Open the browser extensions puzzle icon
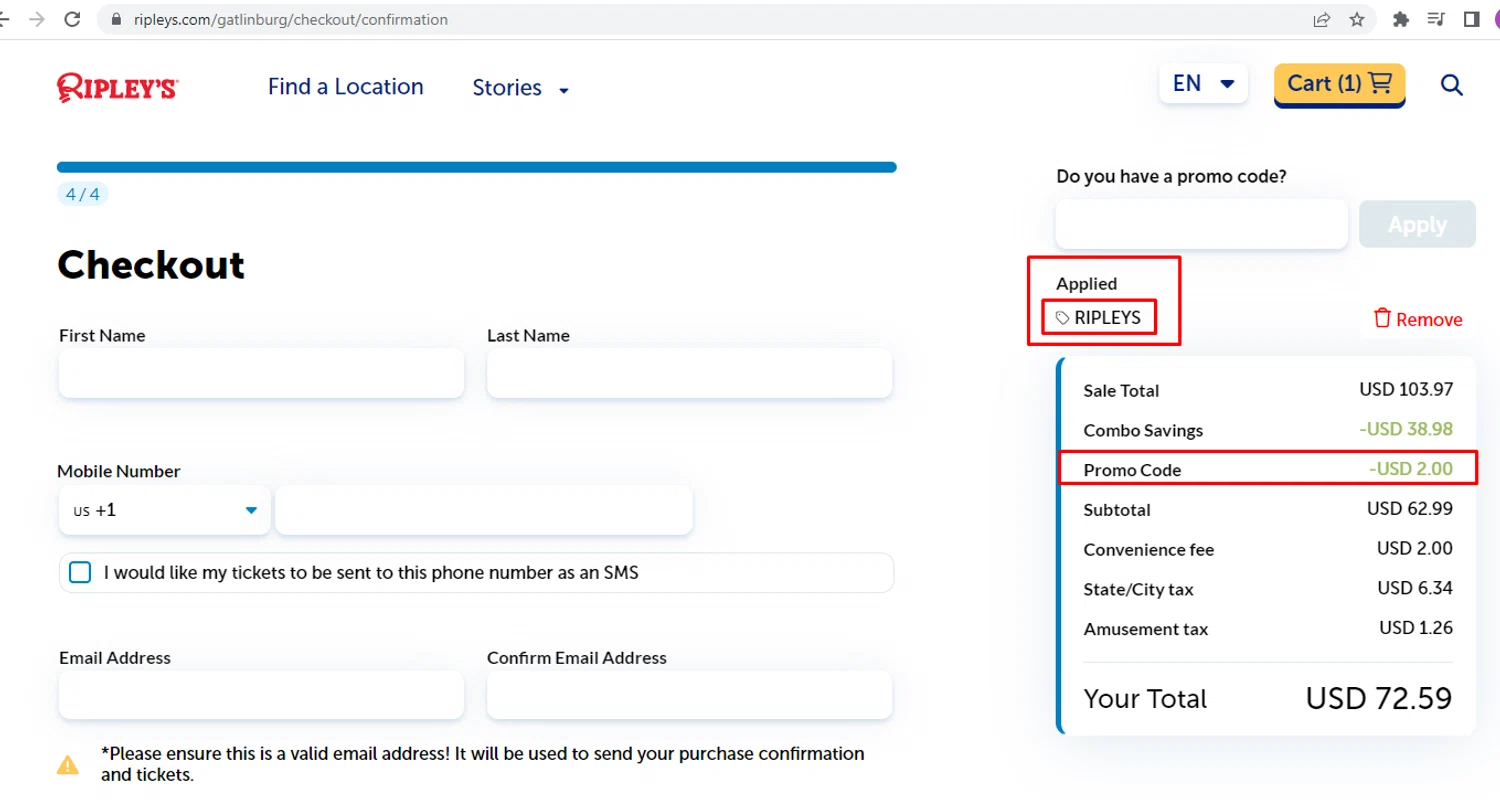The image size is (1500, 800). (x=1401, y=19)
